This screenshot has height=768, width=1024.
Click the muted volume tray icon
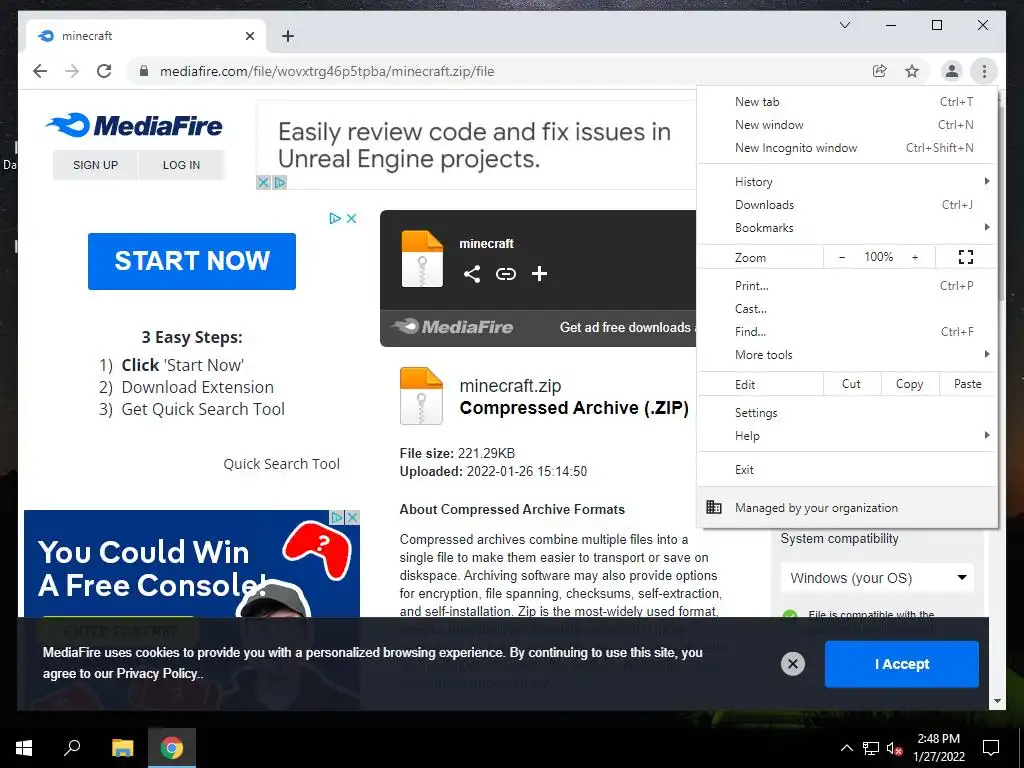point(895,748)
